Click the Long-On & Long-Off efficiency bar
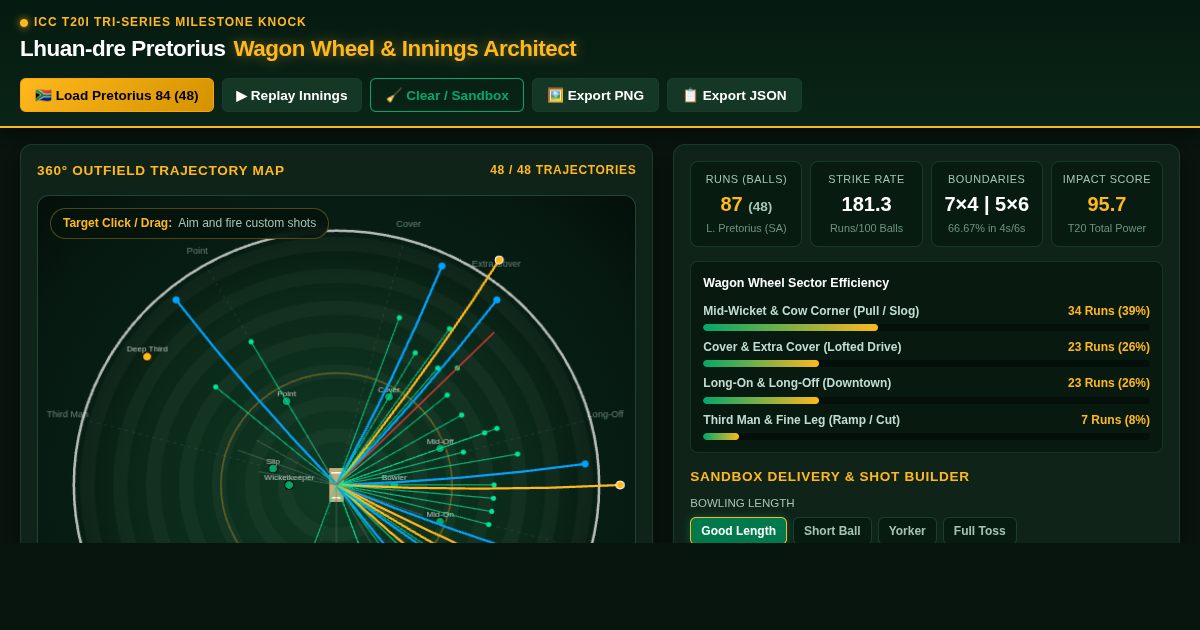Screen dimensions: 1200x630 (926, 400)
